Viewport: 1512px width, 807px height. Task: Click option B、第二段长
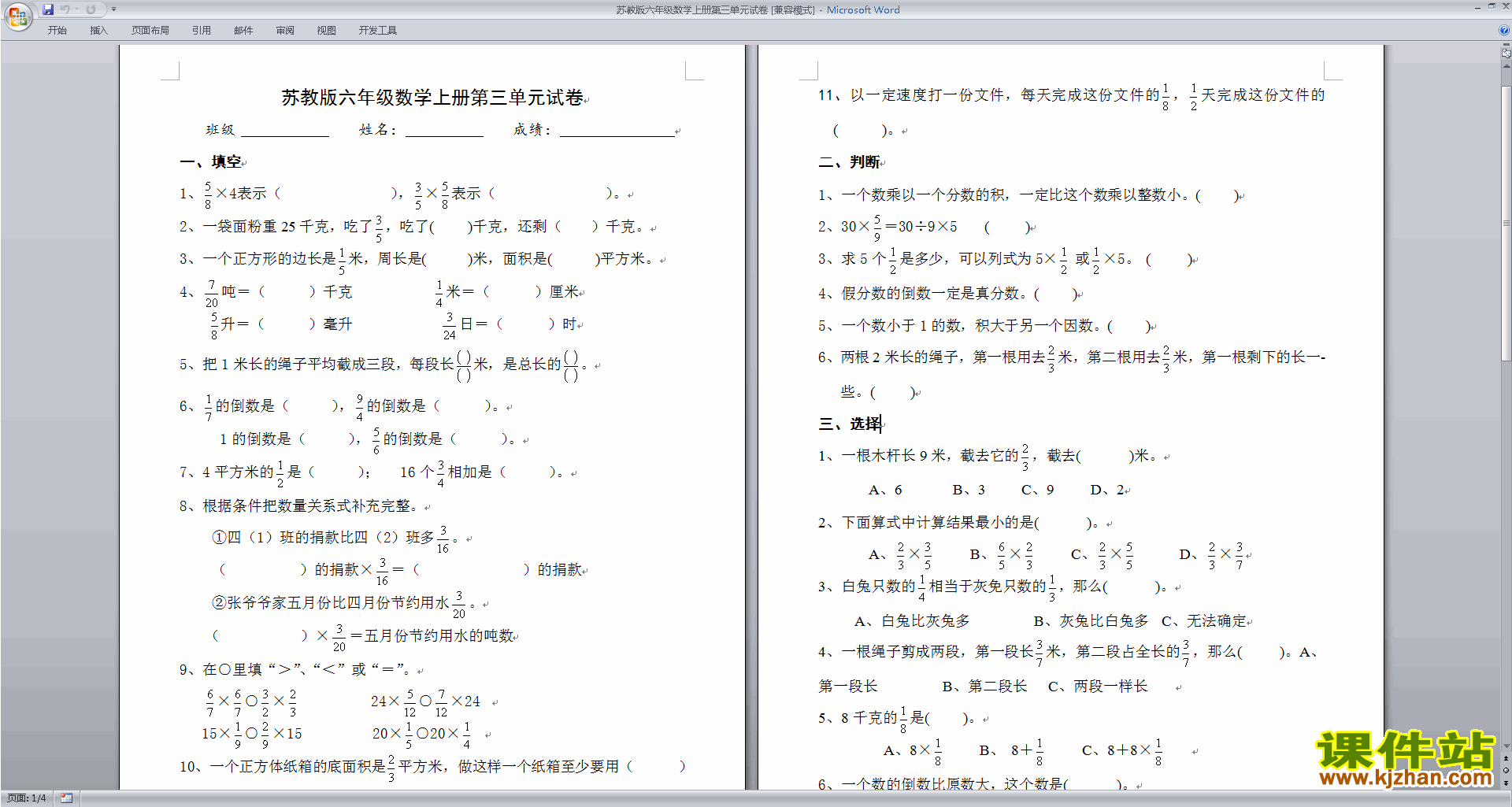click(x=985, y=687)
